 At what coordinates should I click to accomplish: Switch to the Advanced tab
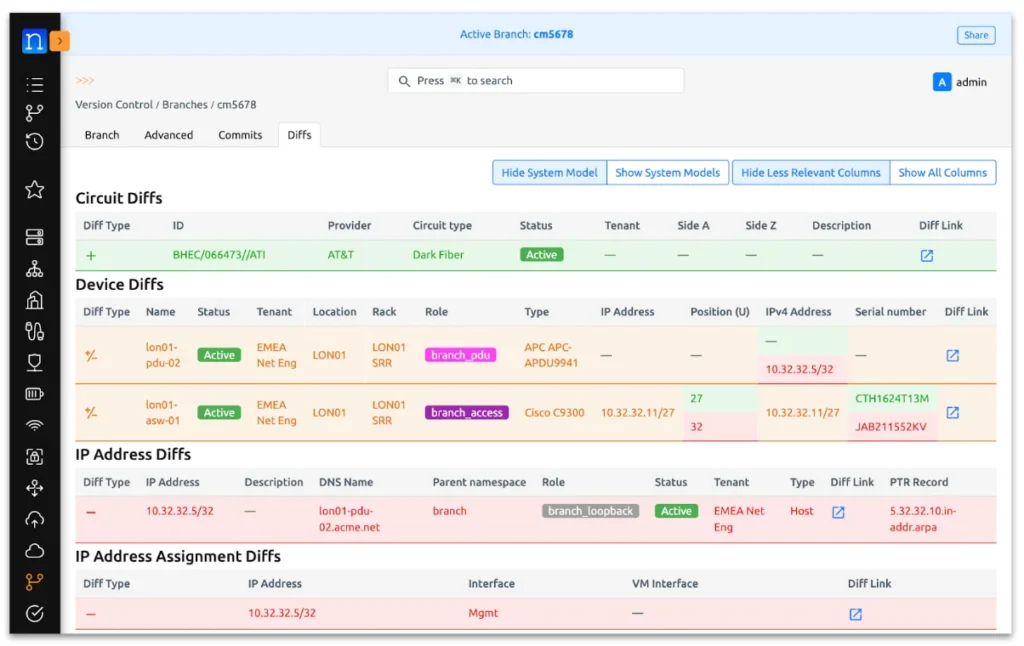[x=168, y=135]
